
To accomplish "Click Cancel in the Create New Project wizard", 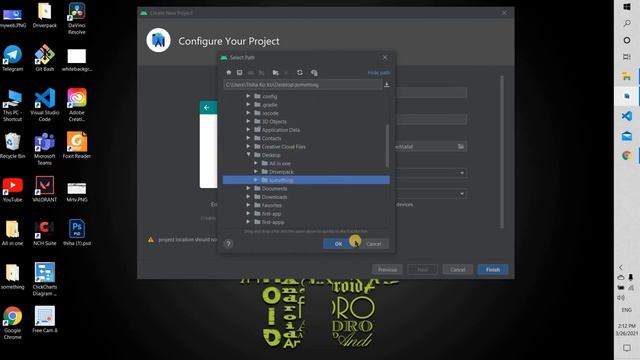I will click(x=458, y=269).
